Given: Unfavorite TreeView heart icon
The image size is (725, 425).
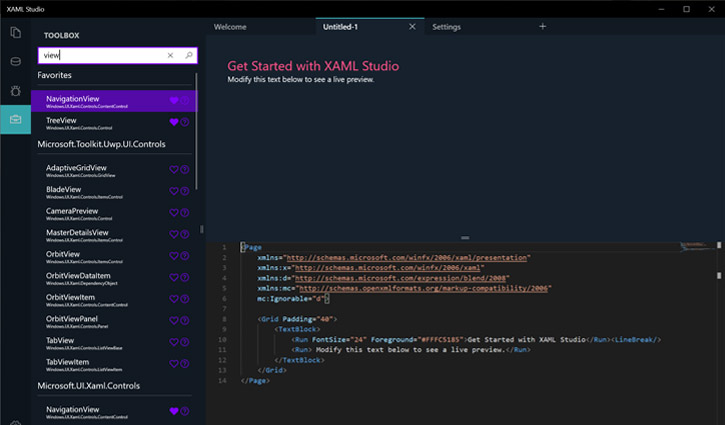Looking at the screenshot, I should click(x=174, y=122).
